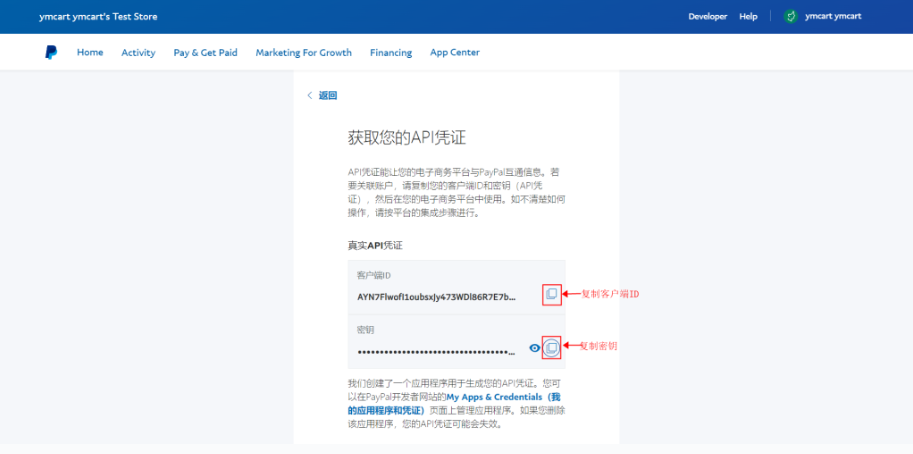The height and width of the screenshot is (454, 913).
Task: Reveal the secret key with eye icon
Action: (x=535, y=348)
